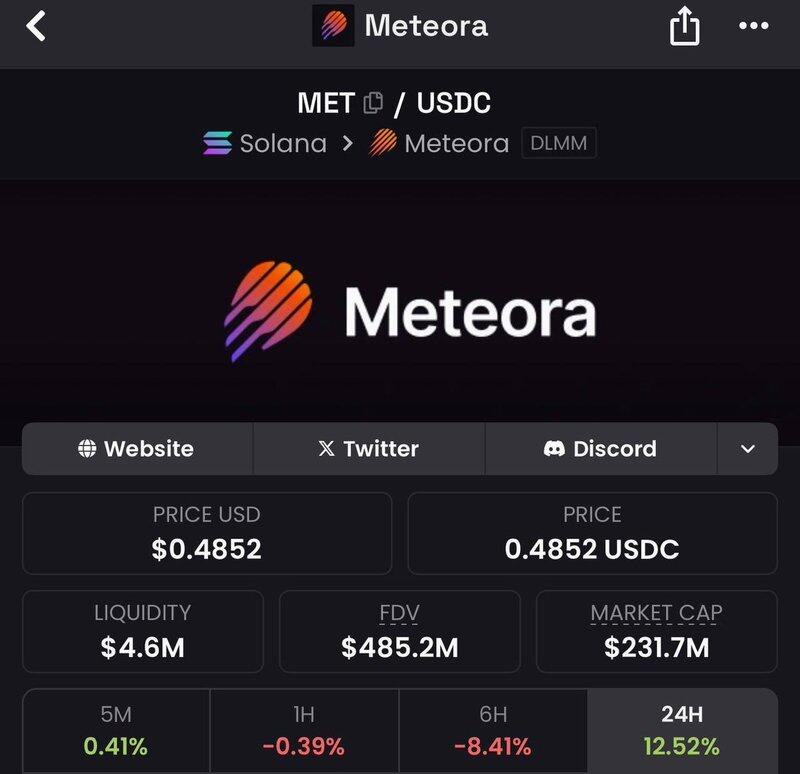Tap the Market Cap label

pyautogui.click(x=656, y=613)
